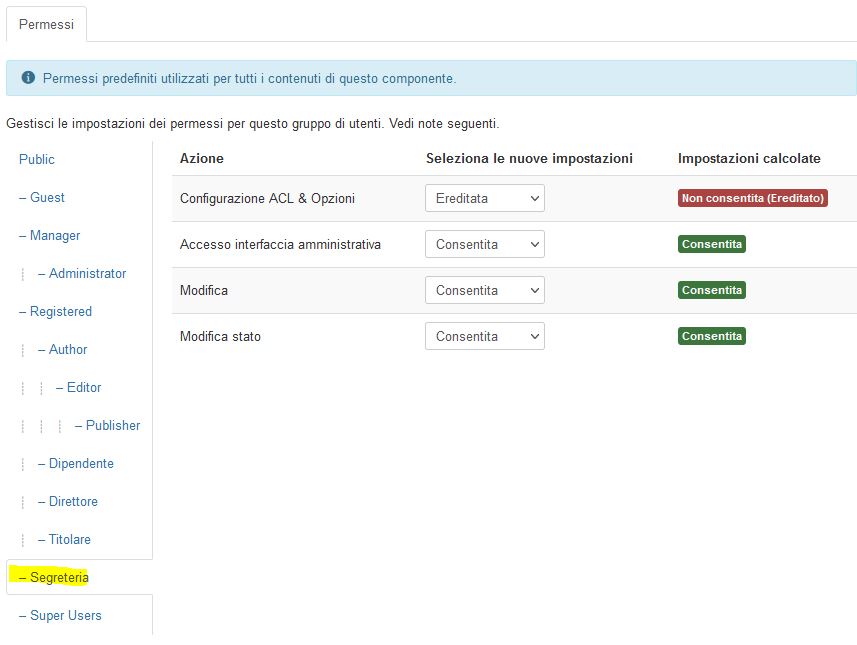
Task: Click the Non consentita (Ereditato) badge
Action: coord(753,198)
